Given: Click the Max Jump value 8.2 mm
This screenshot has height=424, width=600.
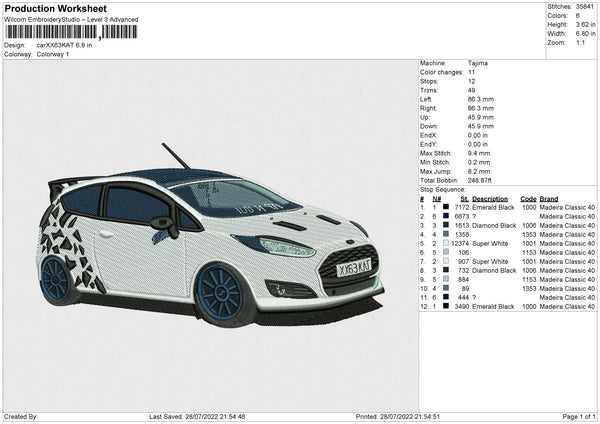Looking at the screenshot, I should click(479, 172).
